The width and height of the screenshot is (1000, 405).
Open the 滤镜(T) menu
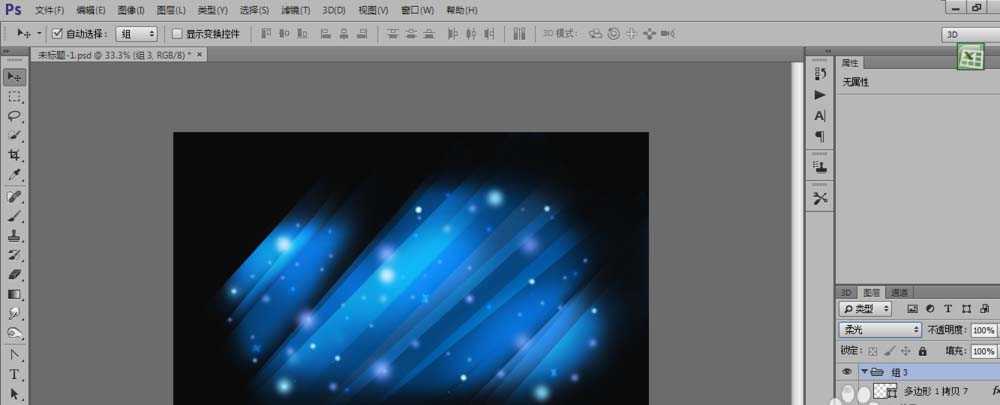(293, 10)
